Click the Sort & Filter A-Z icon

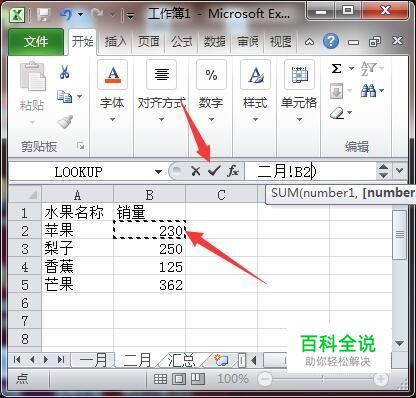click(x=369, y=69)
